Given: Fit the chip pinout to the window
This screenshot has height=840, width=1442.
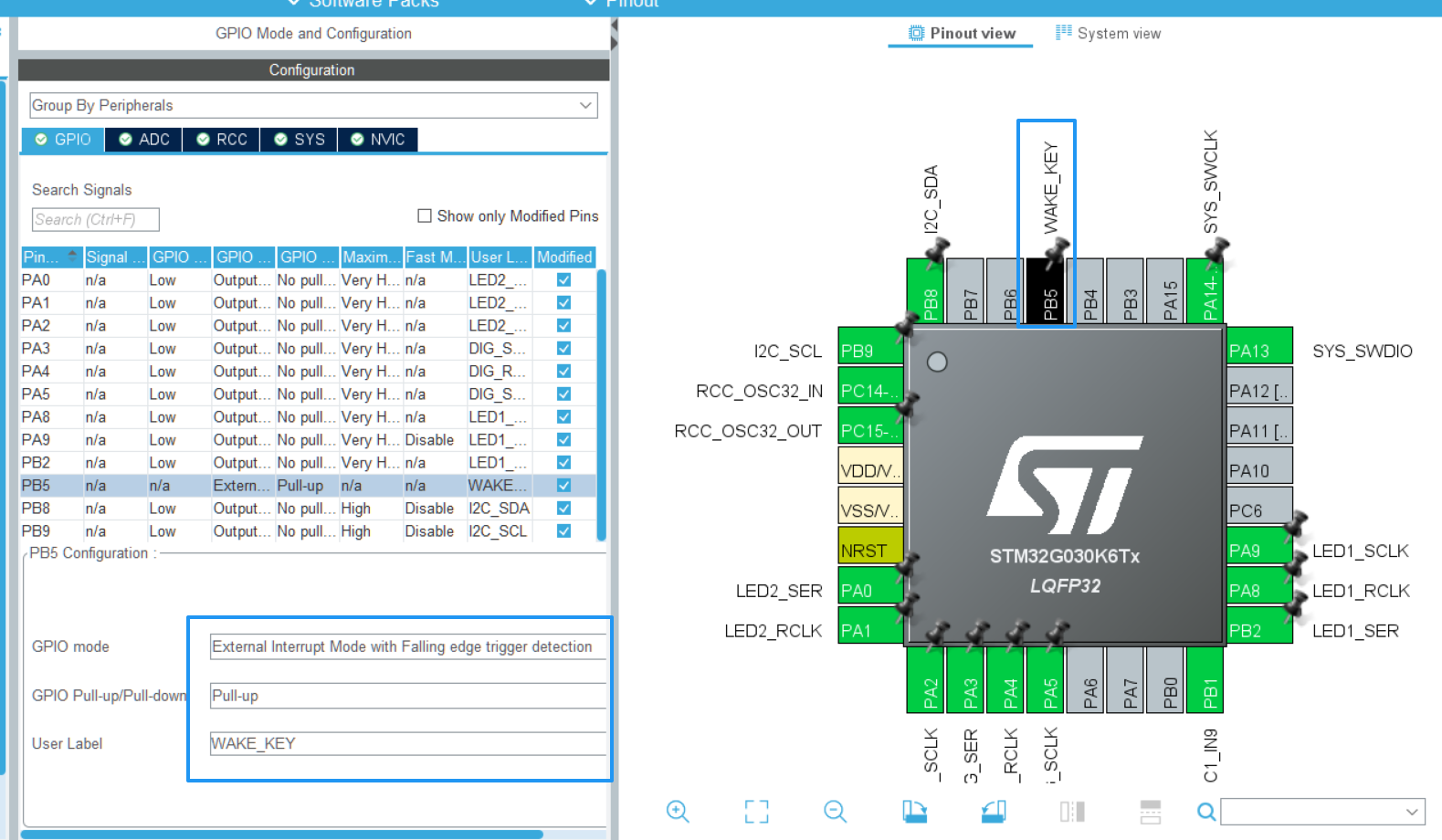Looking at the screenshot, I should [756, 811].
